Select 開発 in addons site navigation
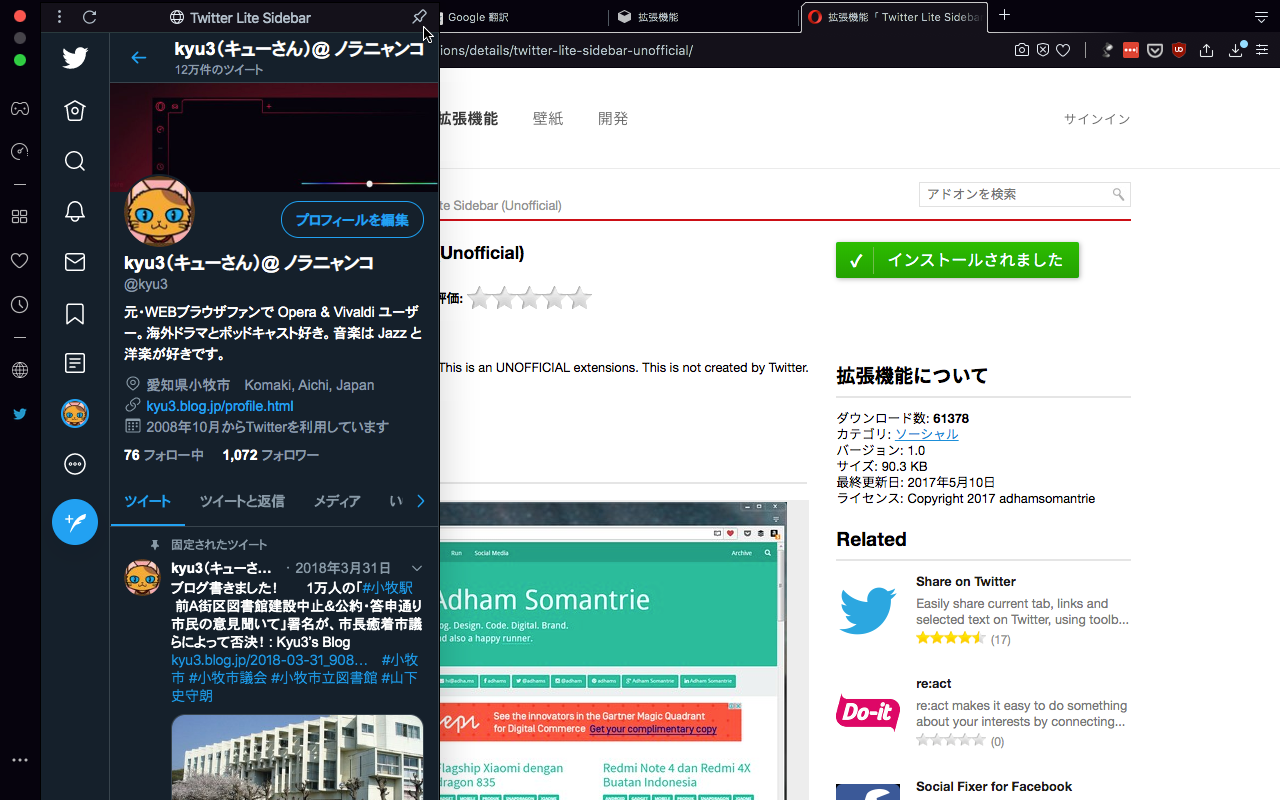The width and height of the screenshot is (1280, 800). tap(613, 118)
